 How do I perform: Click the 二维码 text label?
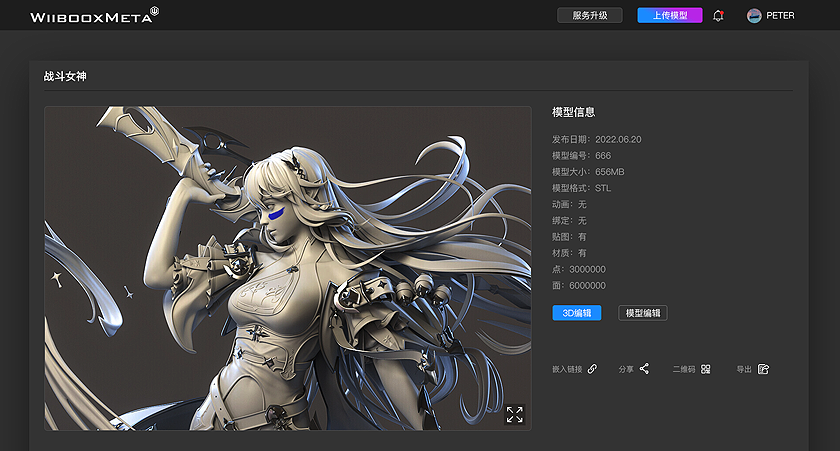tap(683, 369)
